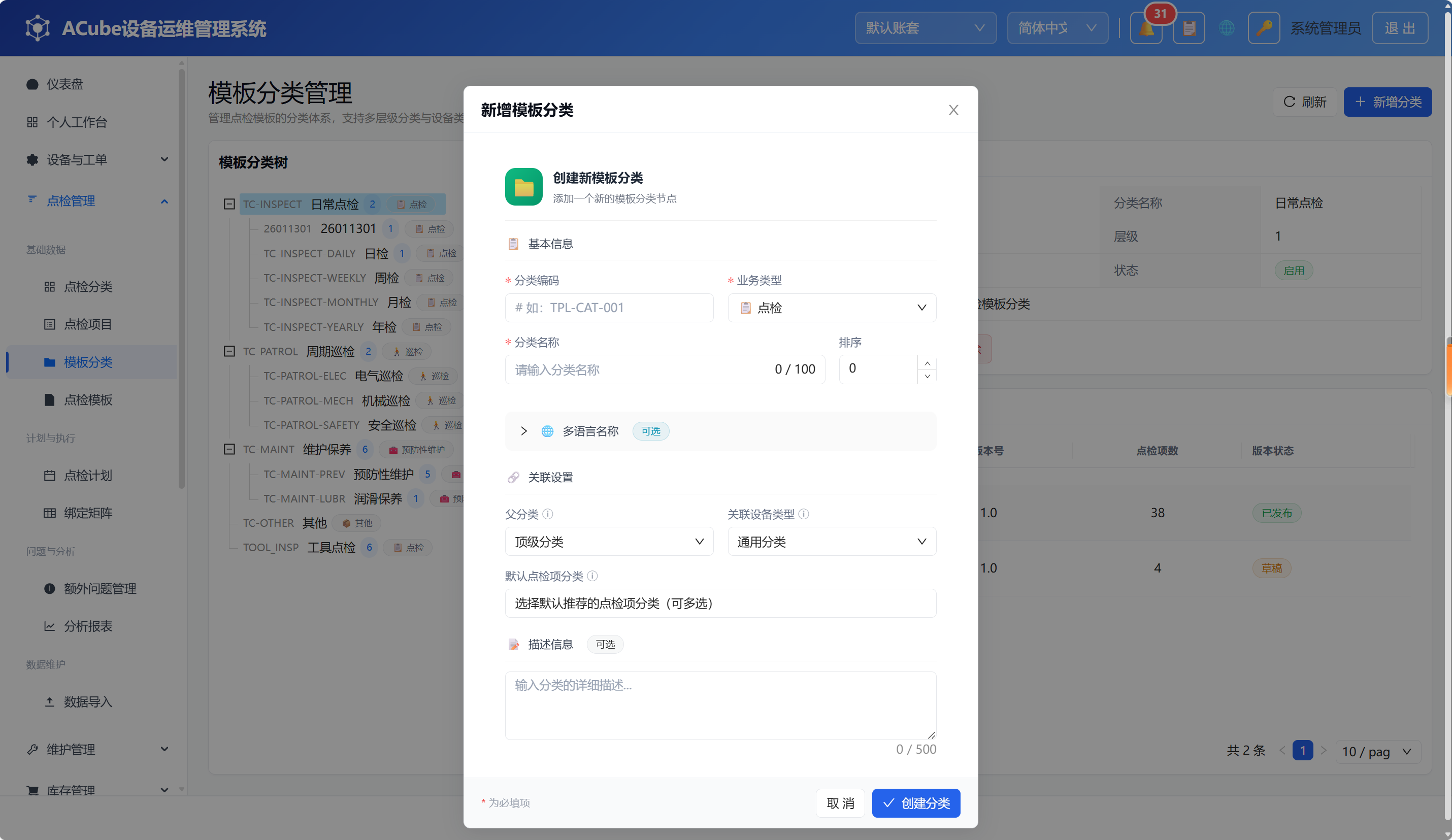Select the TC-PATROL-ELEC 电气巡检 tree row

click(360, 376)
